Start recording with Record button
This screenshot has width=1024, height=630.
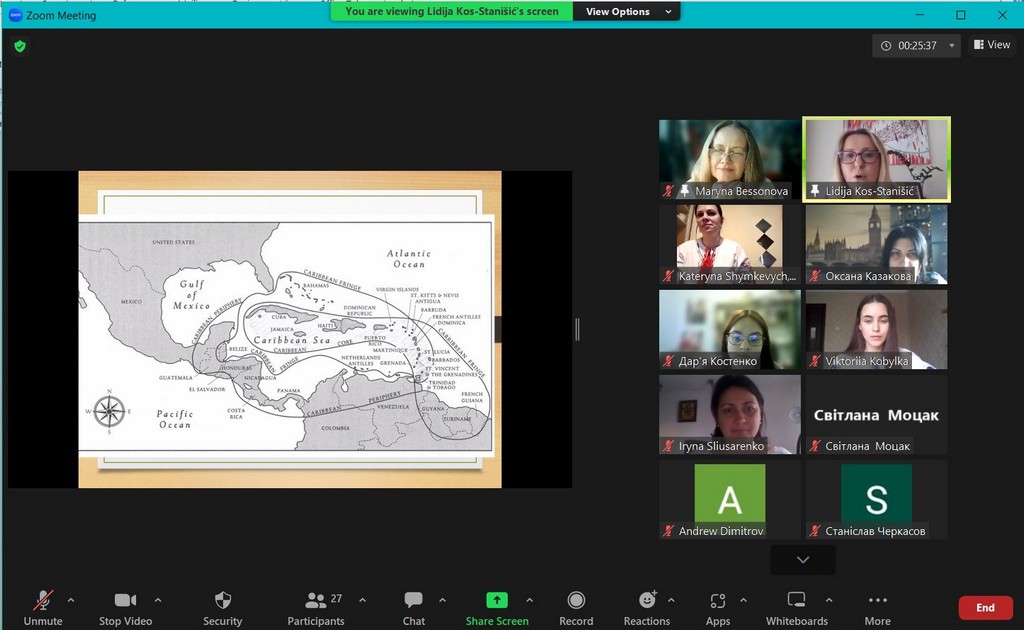tap(576, 600)
